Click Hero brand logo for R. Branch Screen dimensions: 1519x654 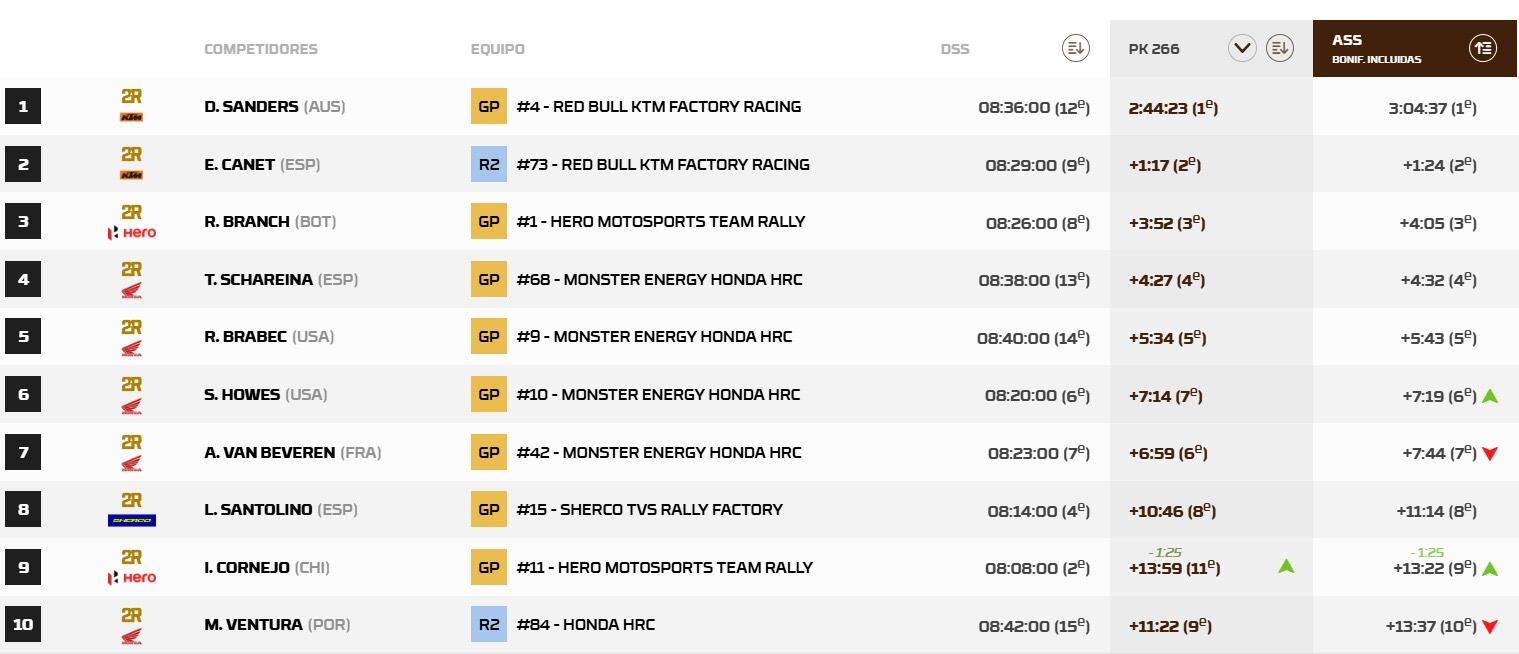click(x=131, y=233)
